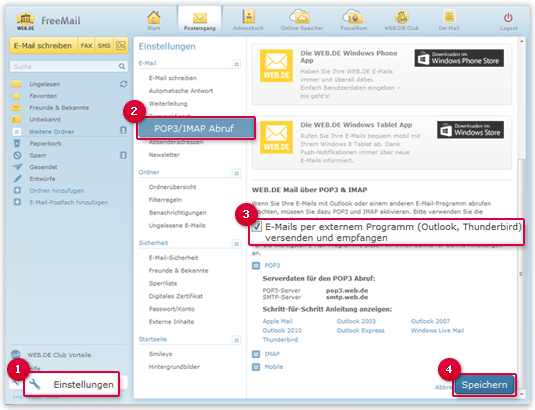Open POP3/IMAP Abruf settings entry
Viewport: 535px width, 410px height.
click(x=196, y=129)
